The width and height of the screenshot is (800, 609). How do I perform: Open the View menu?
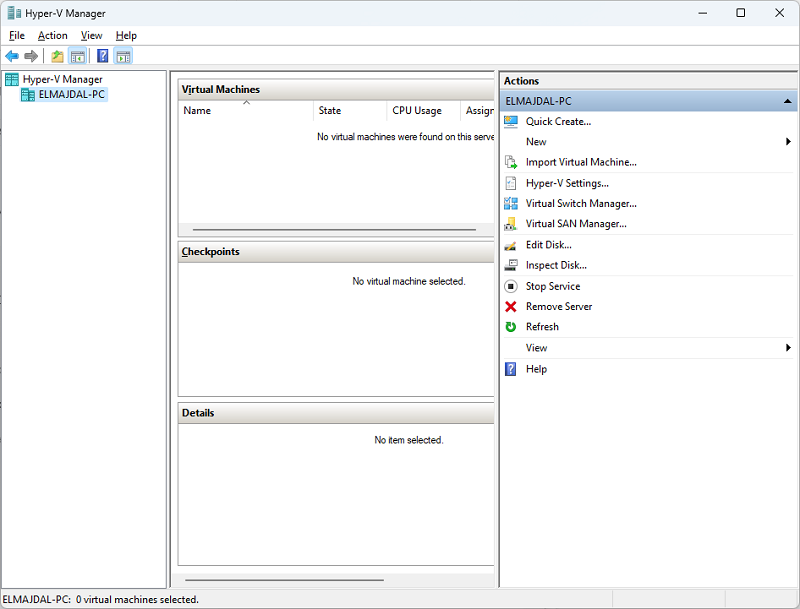point(91,35)
